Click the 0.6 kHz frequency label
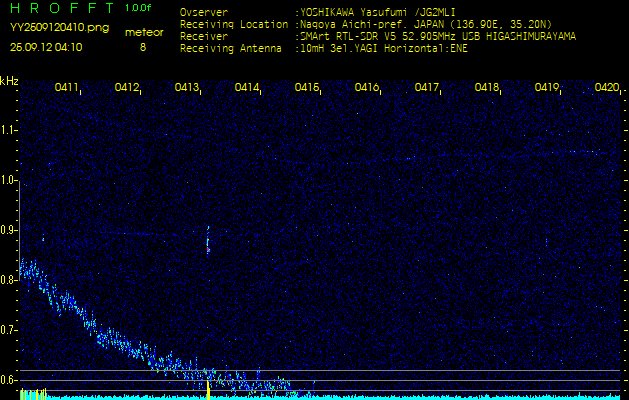The height and width of the screenshot is (400, 629). tap(9, 380)
